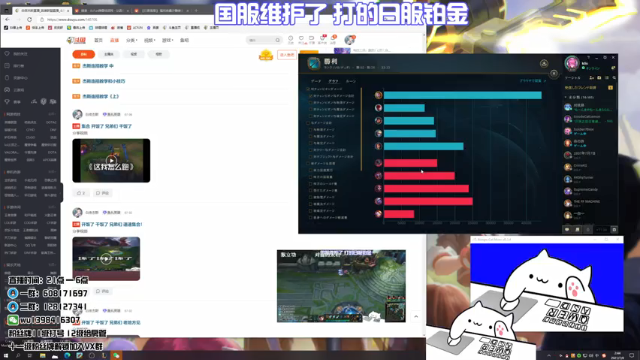640x360 pixels.
Task: Click the blue team top champion portrait in the graph
Action: (378, 95)
